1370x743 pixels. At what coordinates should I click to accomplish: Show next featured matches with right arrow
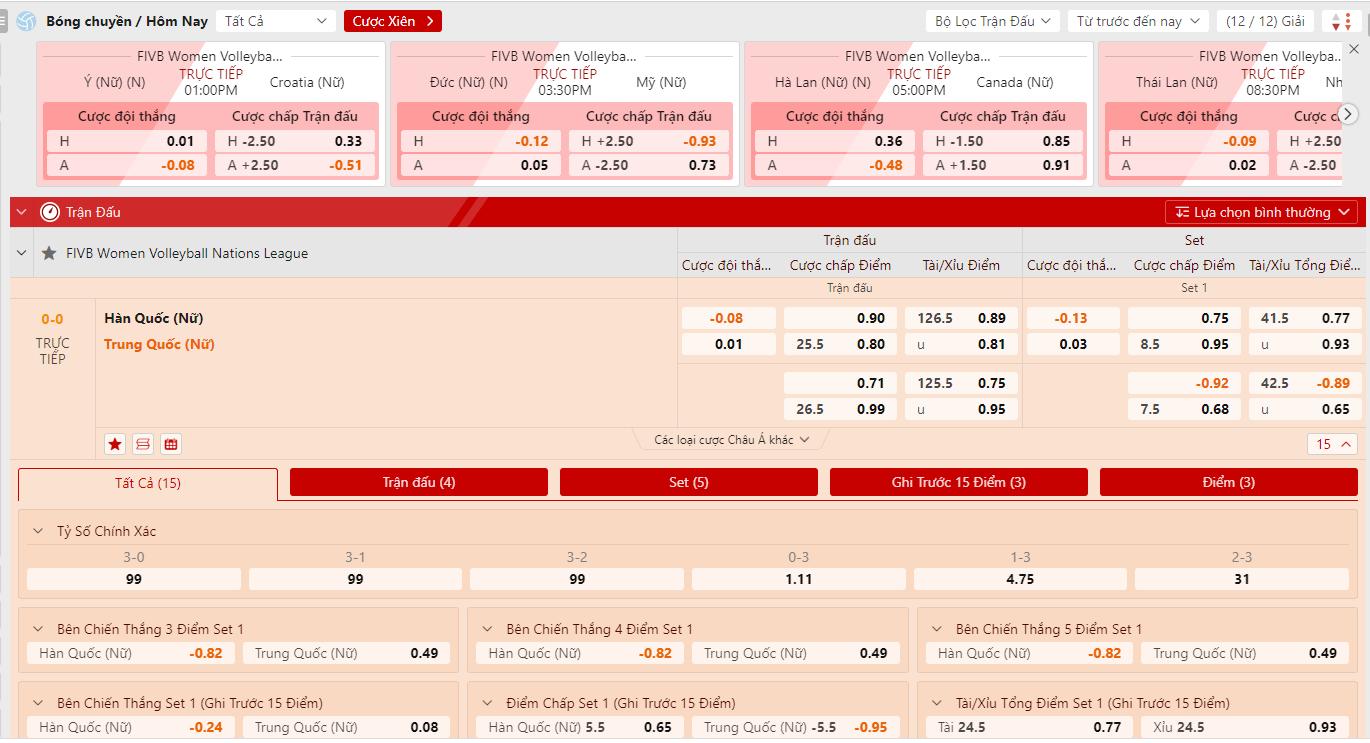[1348, 113]
